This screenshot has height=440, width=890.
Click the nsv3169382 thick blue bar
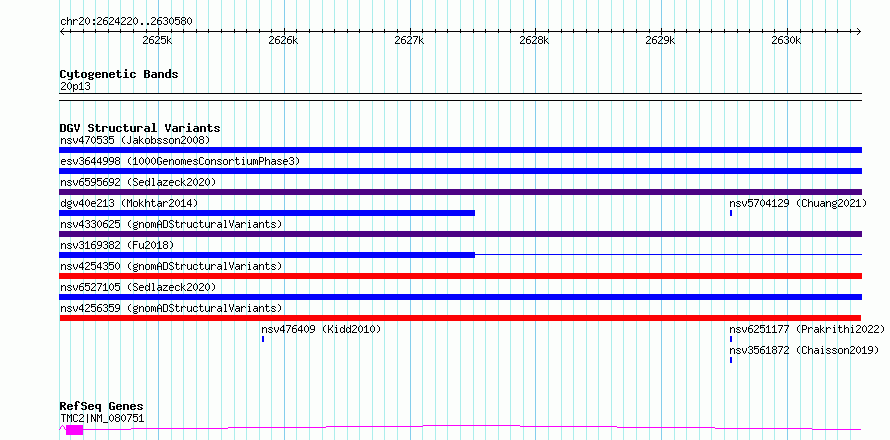(x=267, y=255)
